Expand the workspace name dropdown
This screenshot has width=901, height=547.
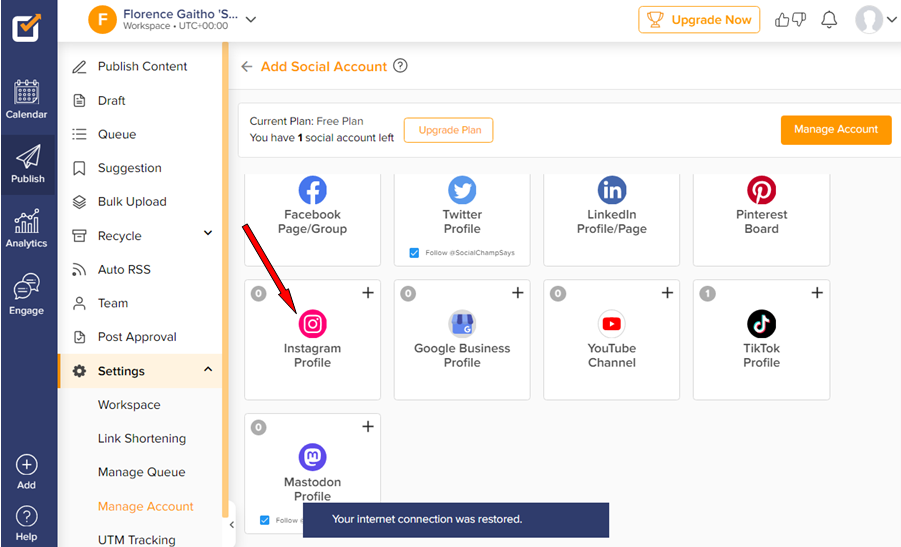[x=251, y=19]
